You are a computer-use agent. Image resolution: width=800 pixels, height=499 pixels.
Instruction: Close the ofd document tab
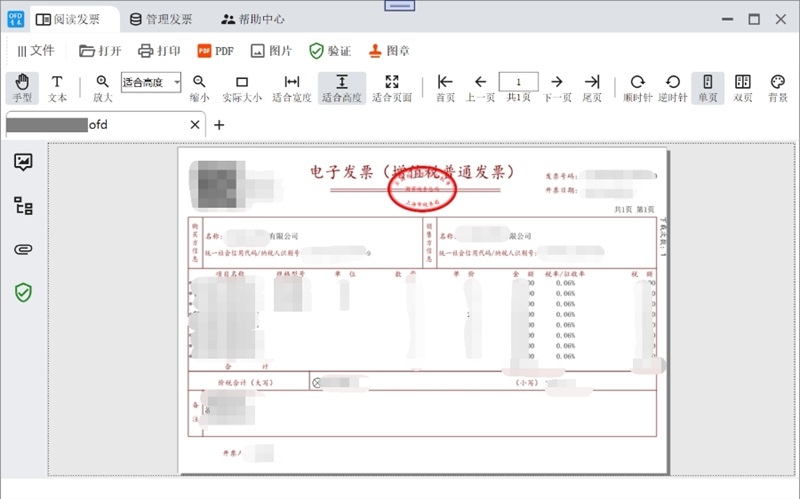coord(195,124)
